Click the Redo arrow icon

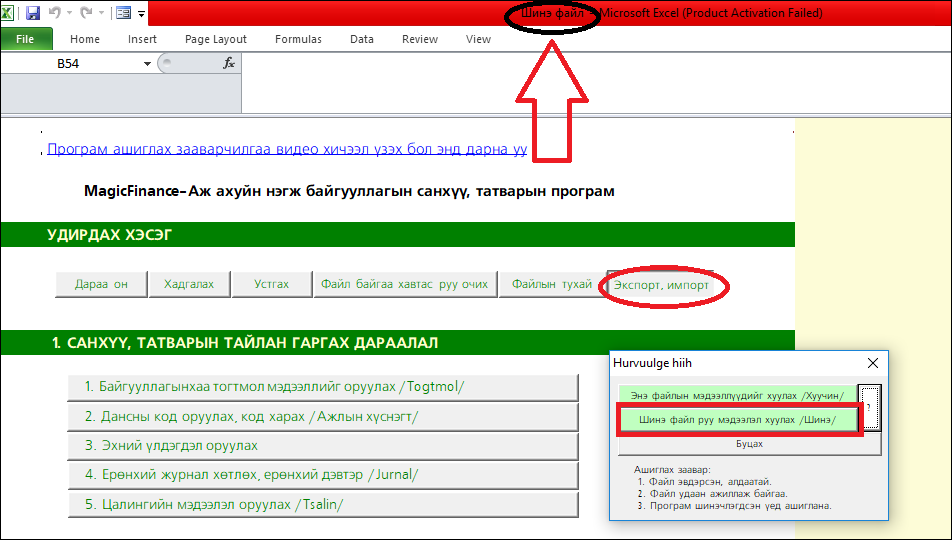click(86, 13)
